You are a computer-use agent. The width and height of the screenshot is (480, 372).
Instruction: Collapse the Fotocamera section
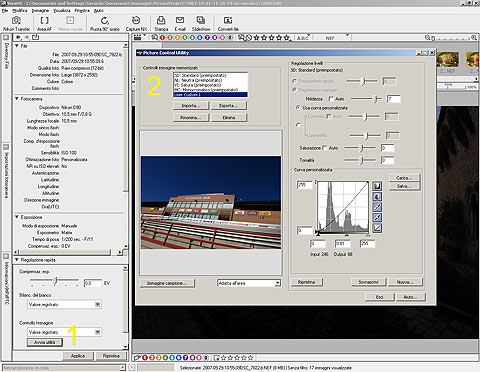(x=17, y=99)
